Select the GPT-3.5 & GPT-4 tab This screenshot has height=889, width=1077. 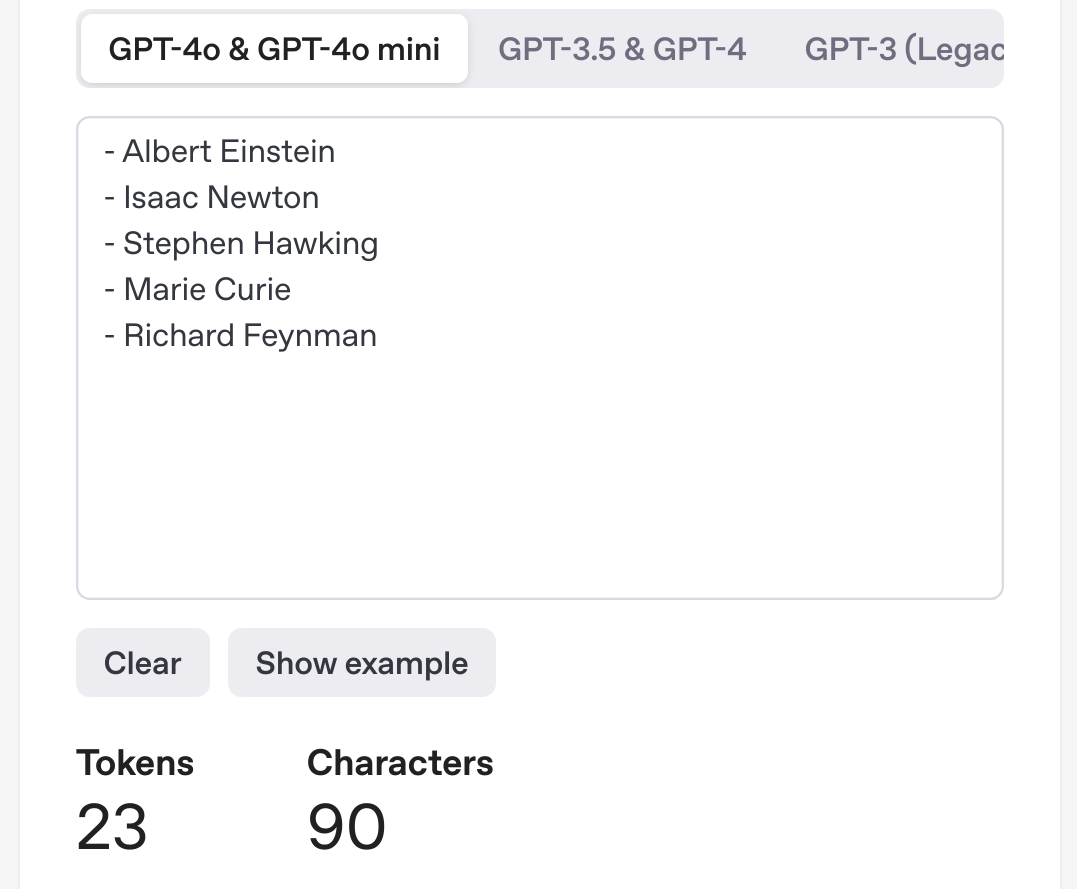(622, 49)
